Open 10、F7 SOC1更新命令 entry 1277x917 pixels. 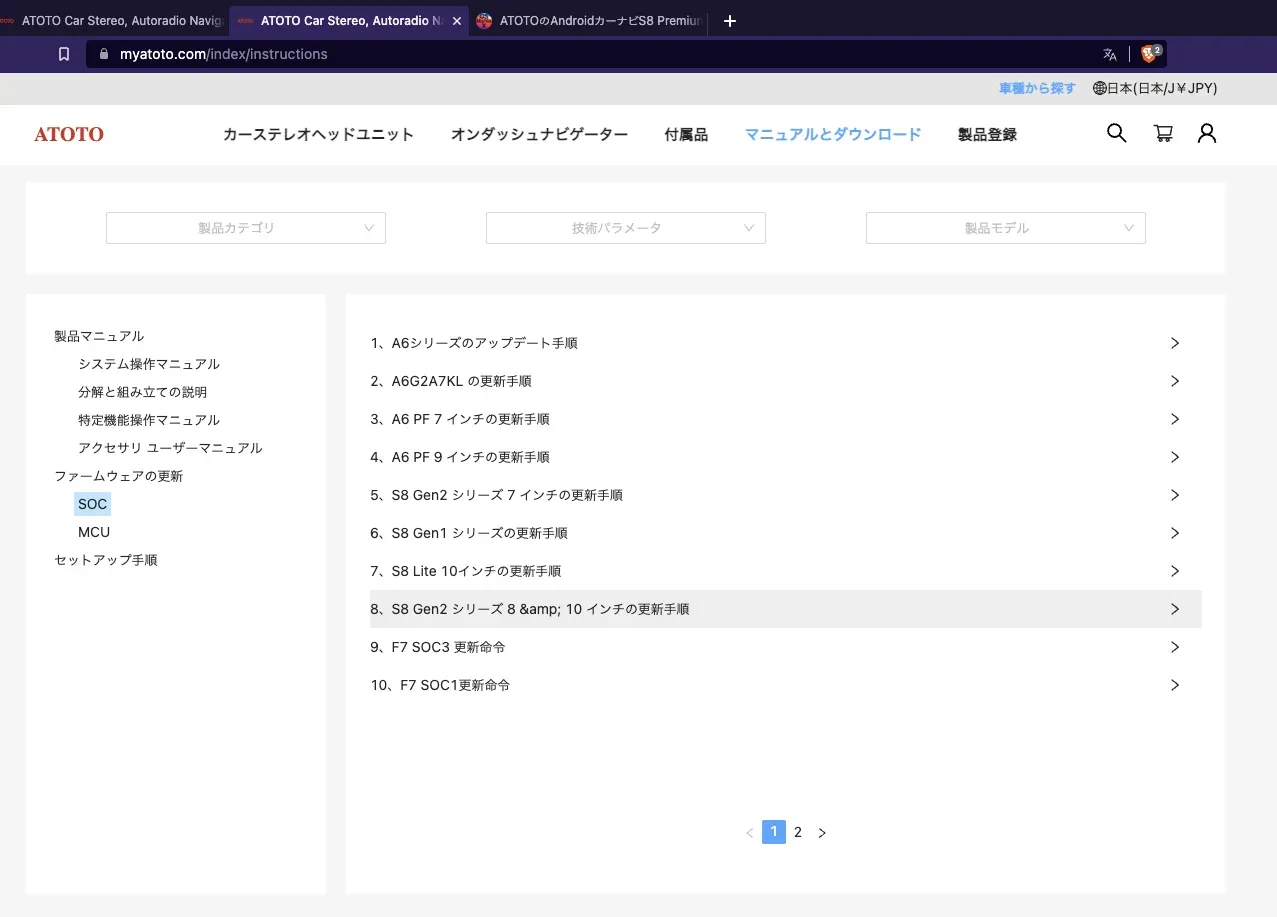(785, 685)
